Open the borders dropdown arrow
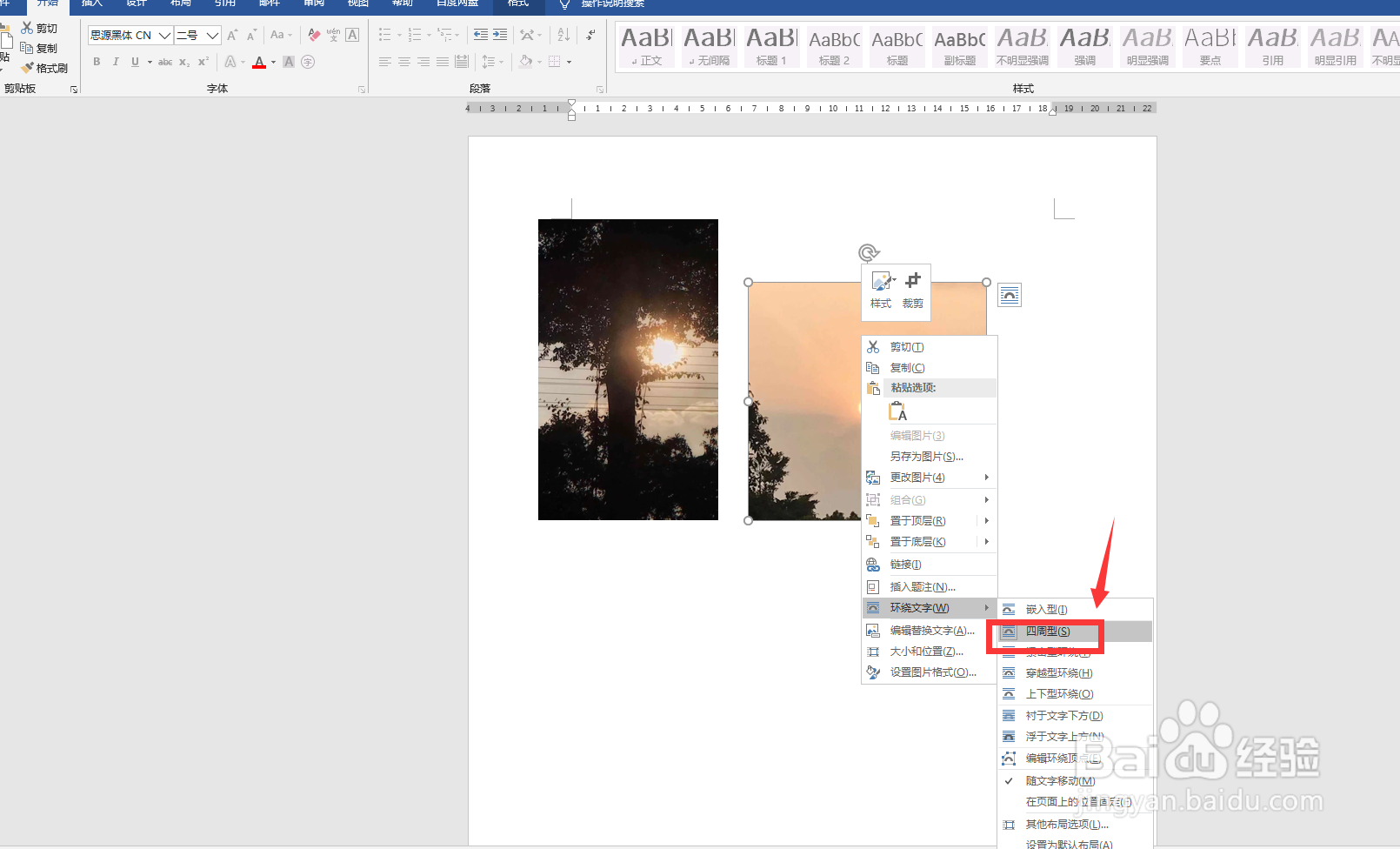This screenshot has width=1400, height=849. pos(569,62)
